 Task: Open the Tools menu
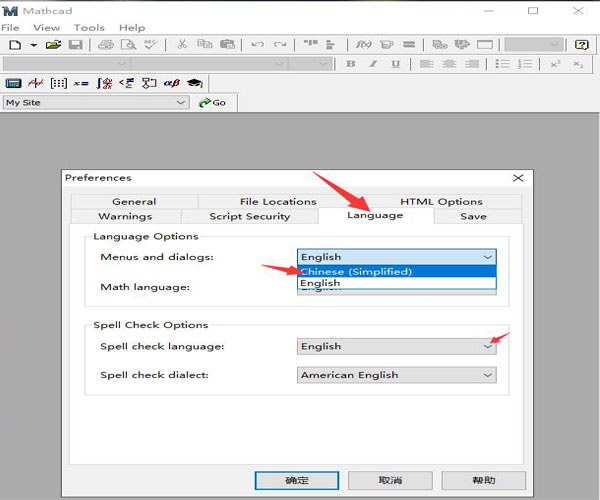[x=89, y=28]
